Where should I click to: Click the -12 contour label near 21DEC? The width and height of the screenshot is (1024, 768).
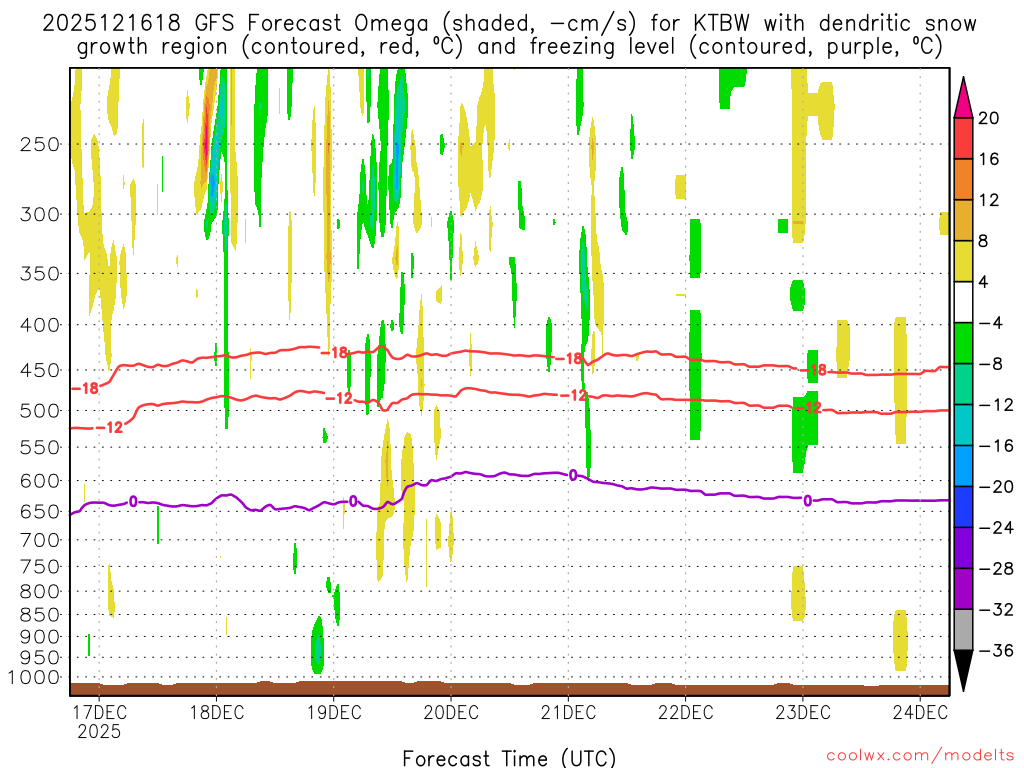click(574, 395)
